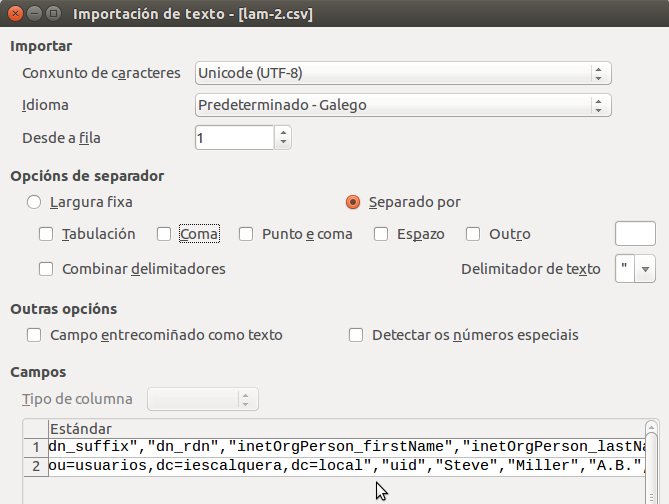Screen dimensions: 669x504
Task: Maximize the text import dialog window
Action: point(53,14)
